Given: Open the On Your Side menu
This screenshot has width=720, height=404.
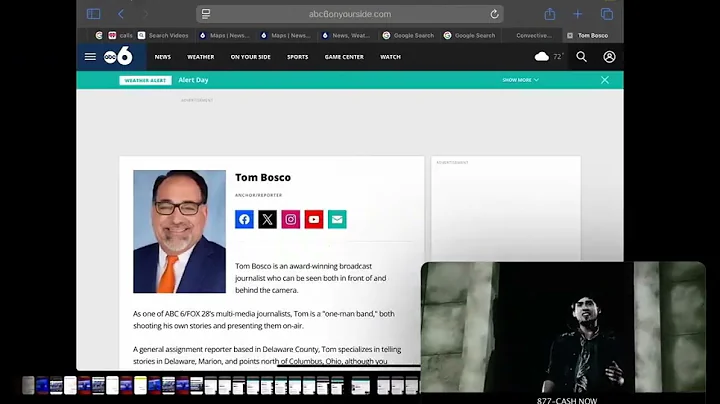Looking at the screenshot, I should pos(251,57).
